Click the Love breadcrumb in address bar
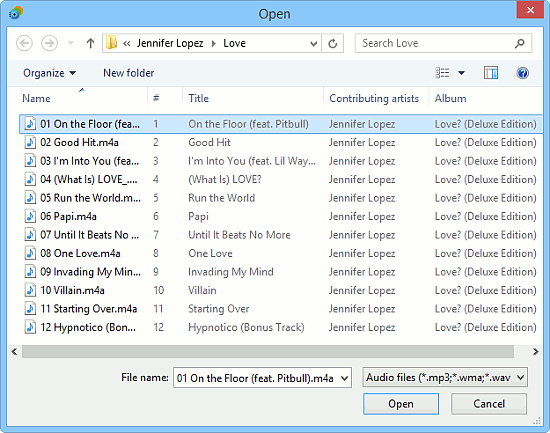 click(234, 43)
